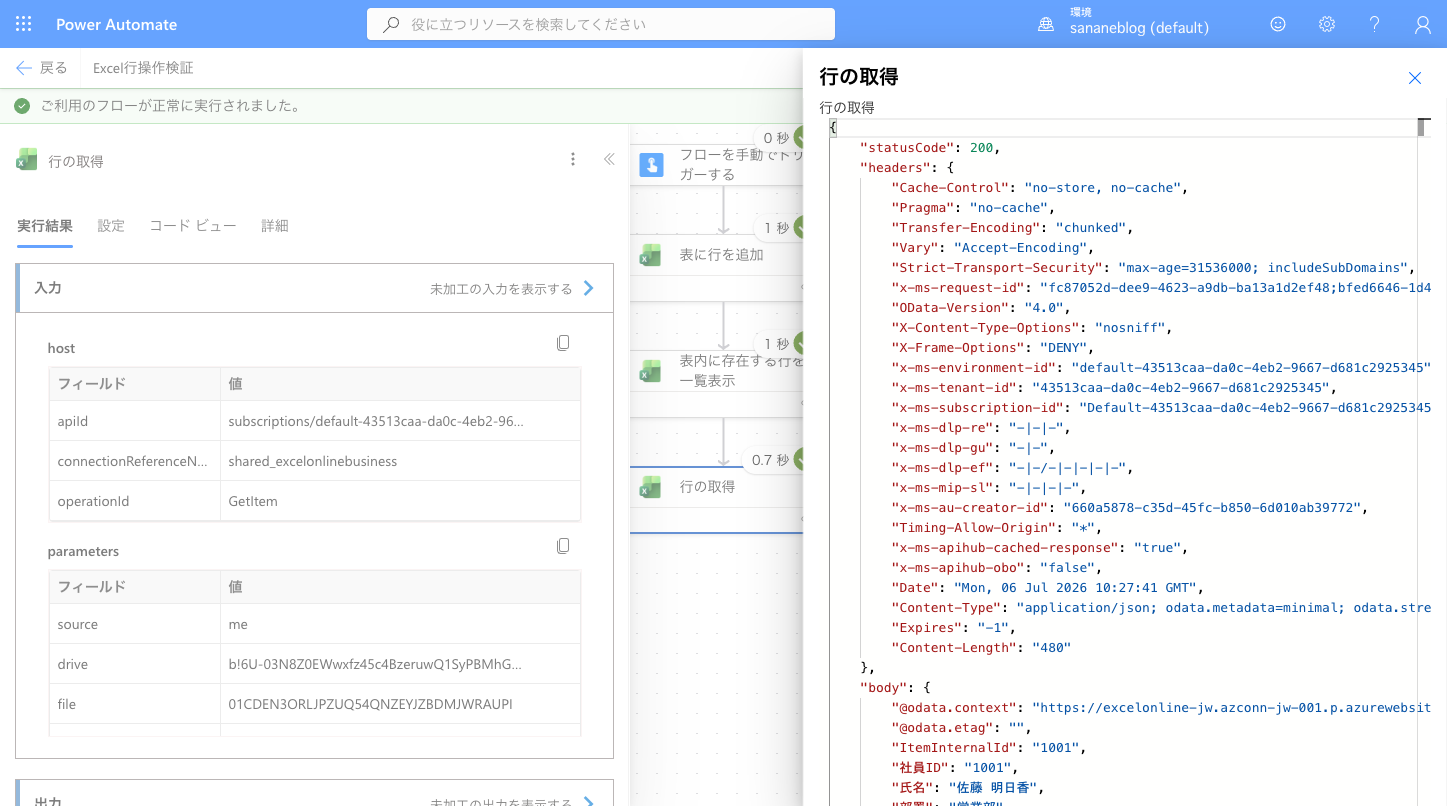
Task: Open the settings gear icon
Action: tap(1327, 24)
